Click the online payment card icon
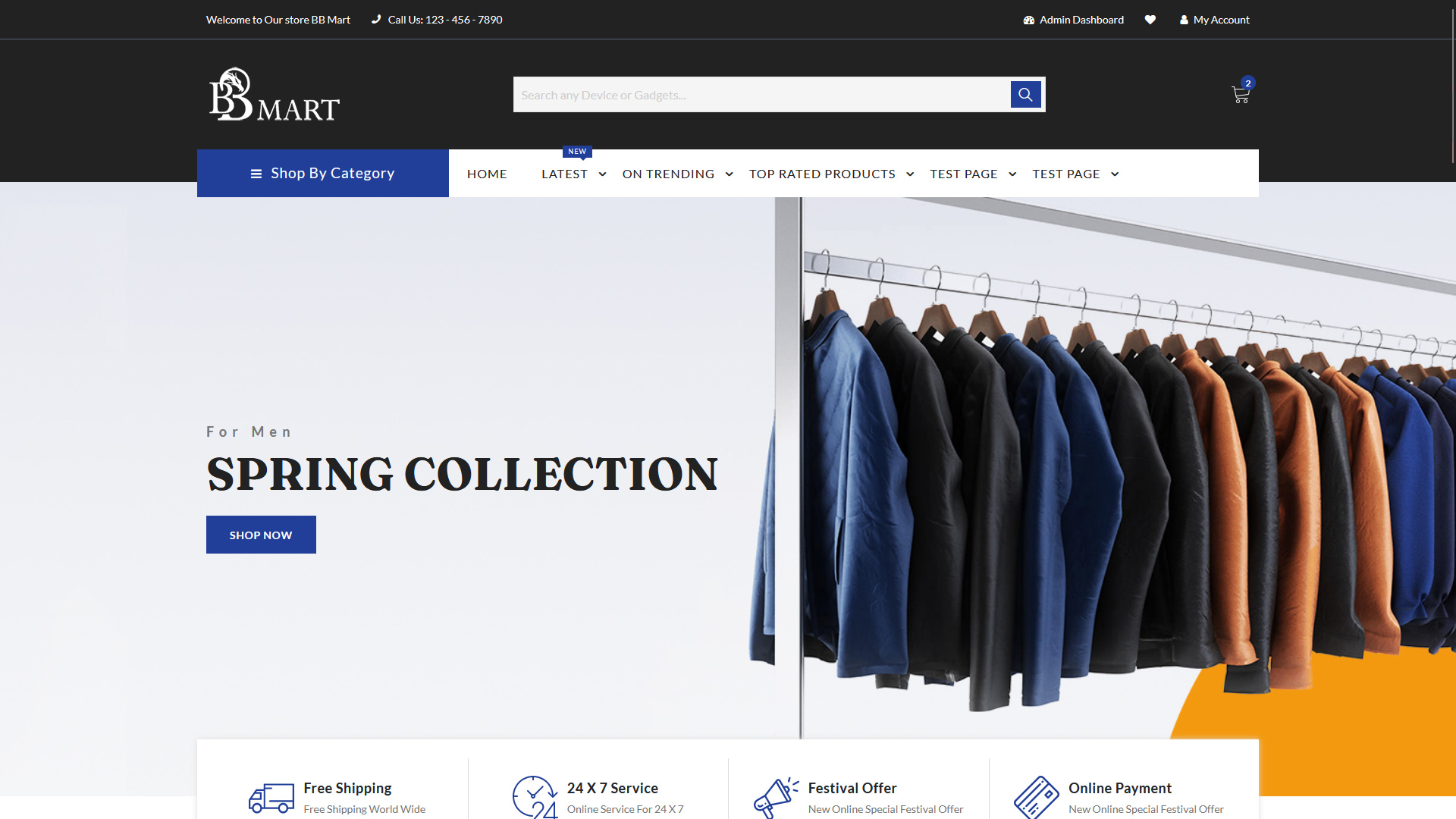The image size is (1456, 819). [x=1036, y=798]
